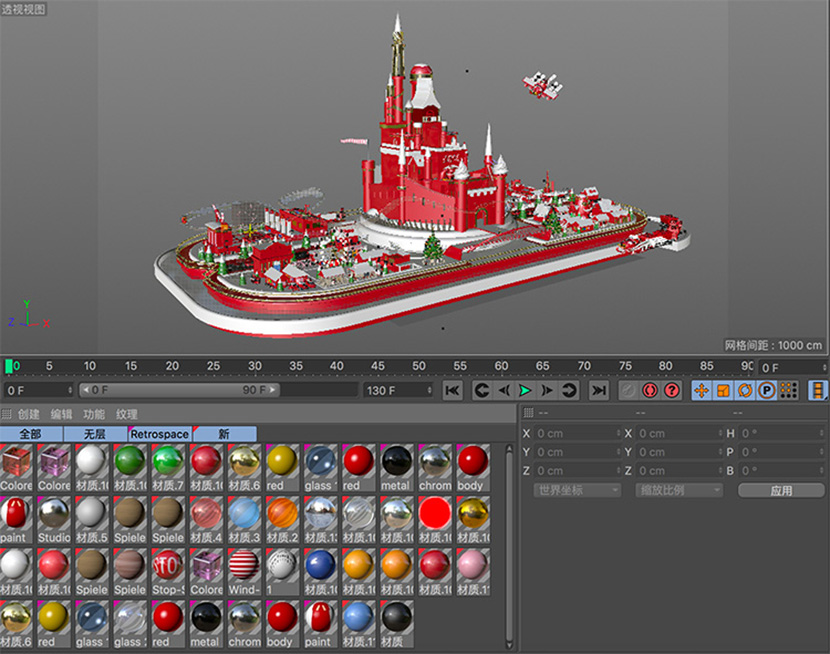
Task: Toggle the greyed autokeying icon
Action: pyautogui.click(x=628, y=390)
